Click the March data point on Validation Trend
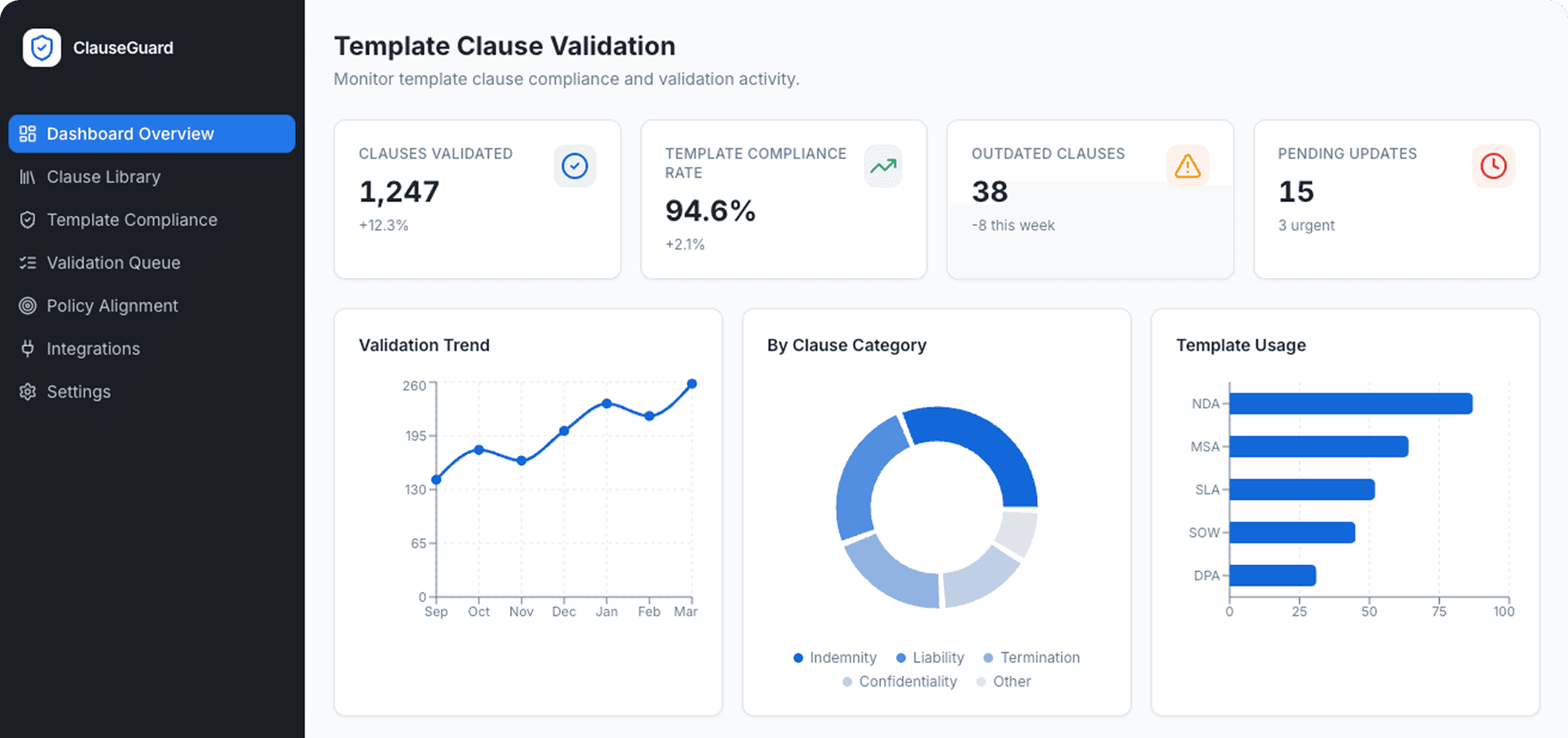Screen dimensions: 1568x738 tap(692, 384)
